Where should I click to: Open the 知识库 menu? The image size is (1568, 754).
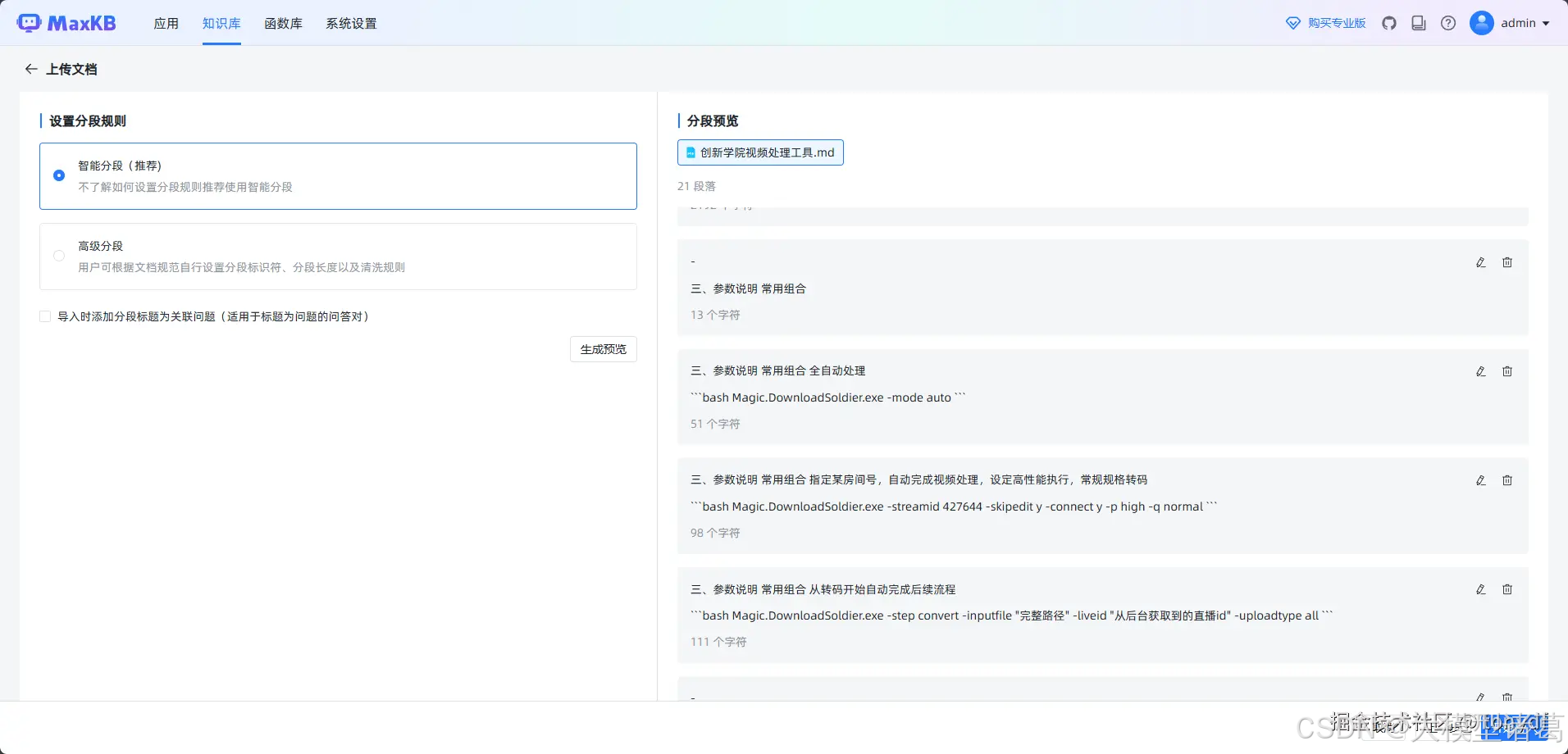[221, 23]
